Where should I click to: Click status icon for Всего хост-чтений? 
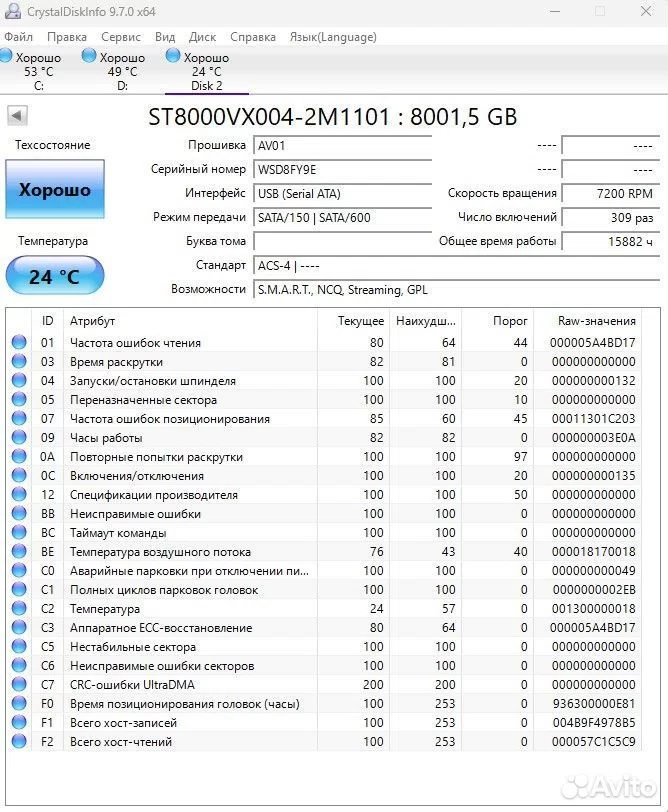point(19,742)
